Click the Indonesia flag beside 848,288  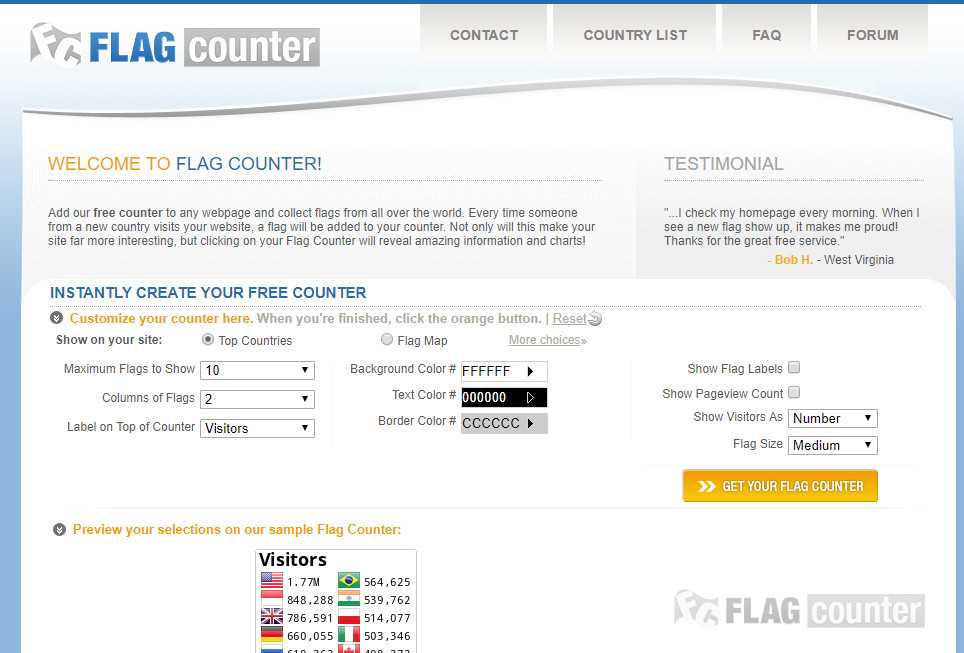pos(272,599)
